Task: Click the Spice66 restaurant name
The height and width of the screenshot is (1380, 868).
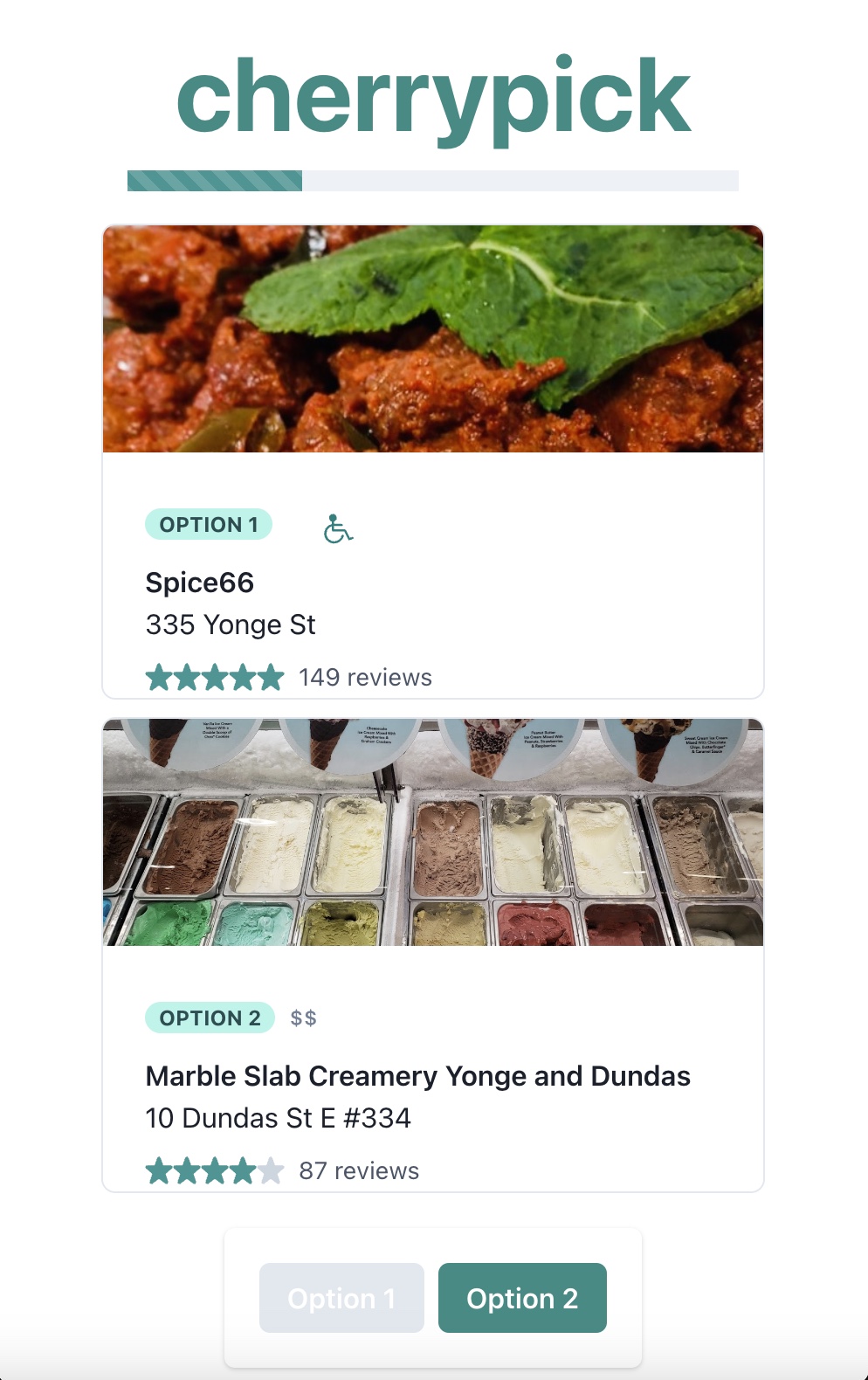Action: pyautogui.click(x=200, y=583)
